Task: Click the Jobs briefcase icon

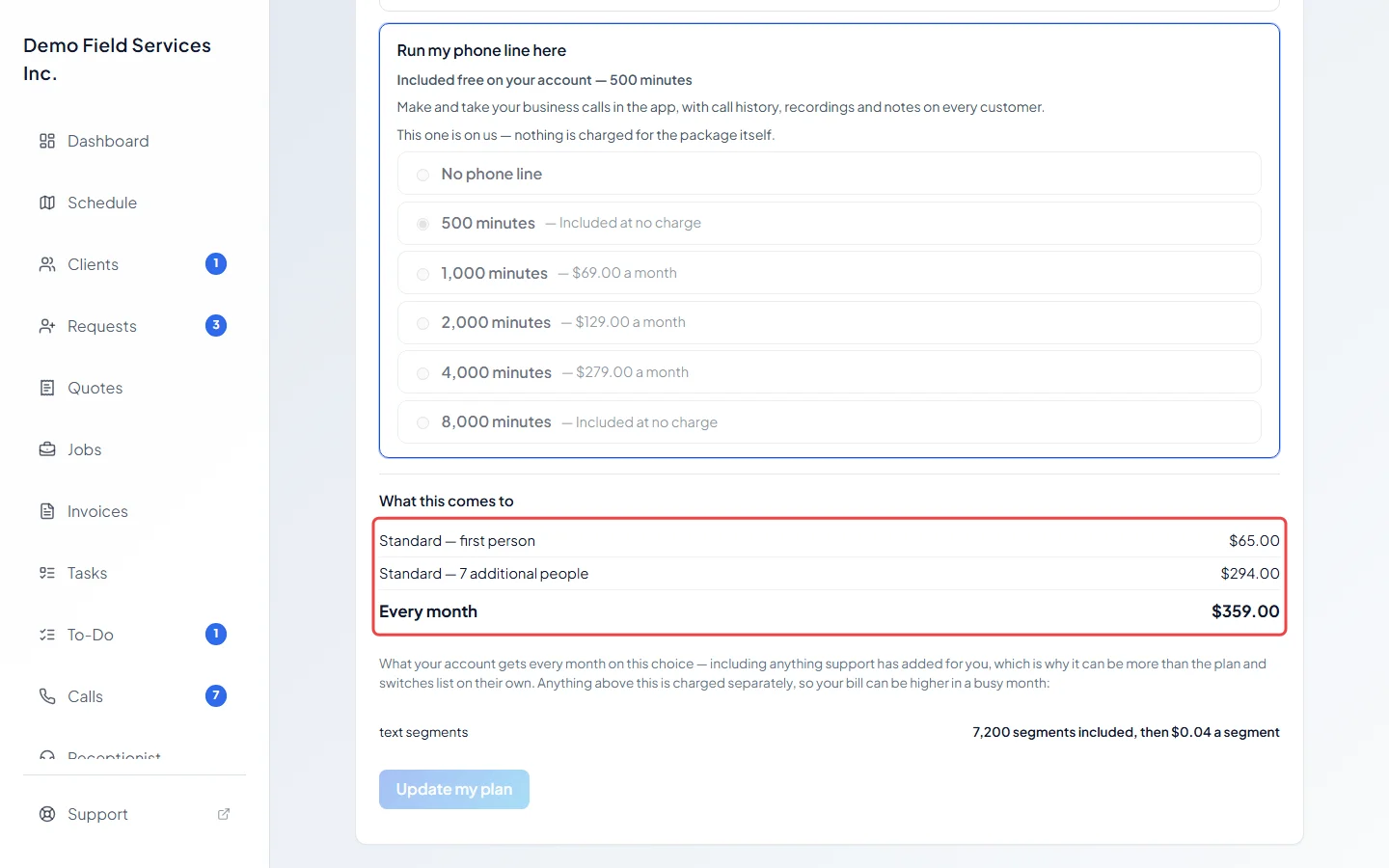Action: 47,449
